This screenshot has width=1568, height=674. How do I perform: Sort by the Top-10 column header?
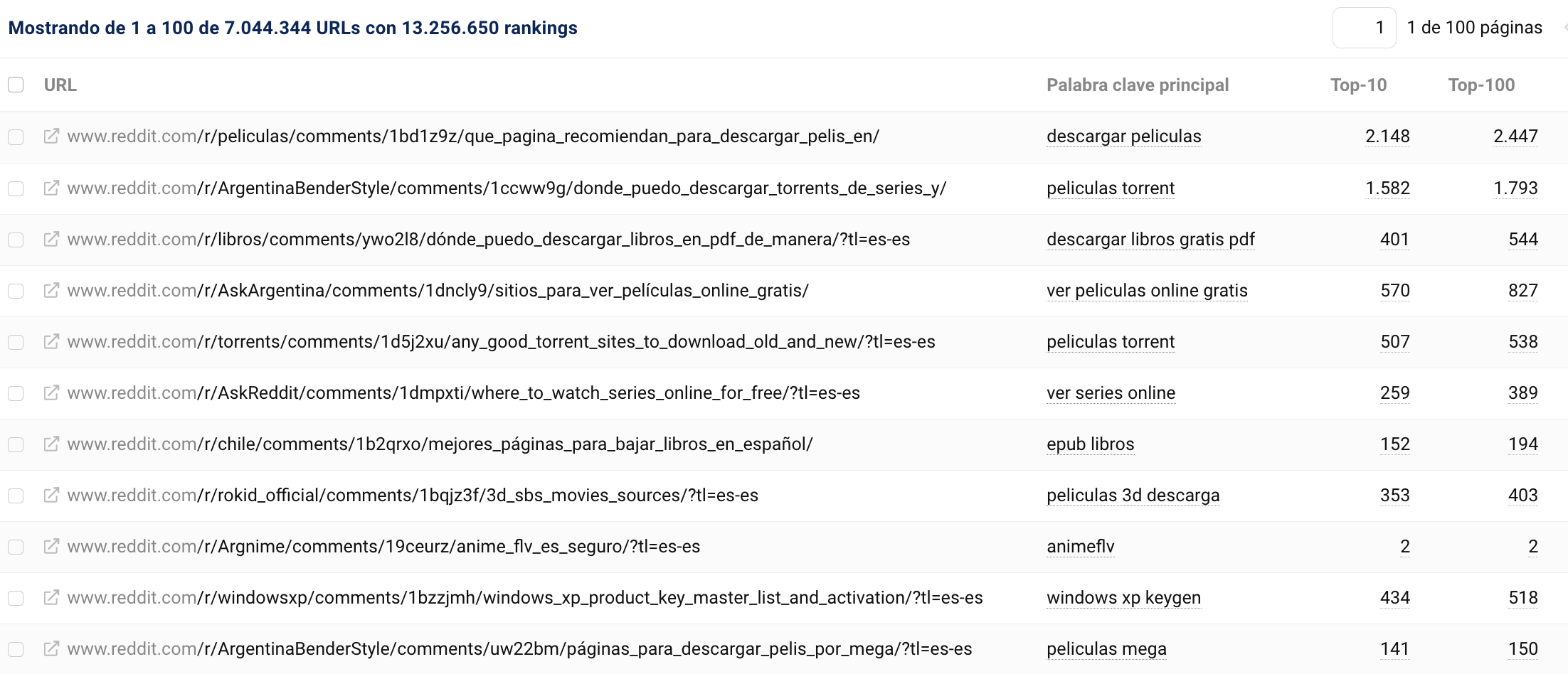1358,85
